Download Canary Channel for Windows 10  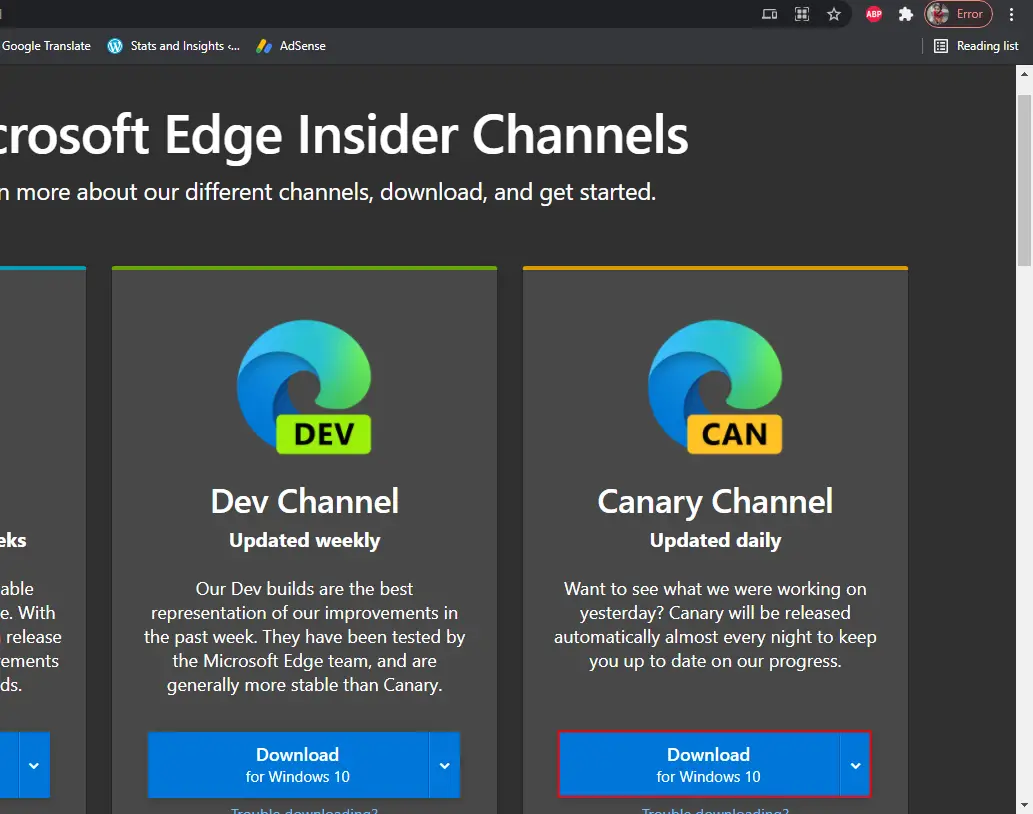tap(699, 765)
